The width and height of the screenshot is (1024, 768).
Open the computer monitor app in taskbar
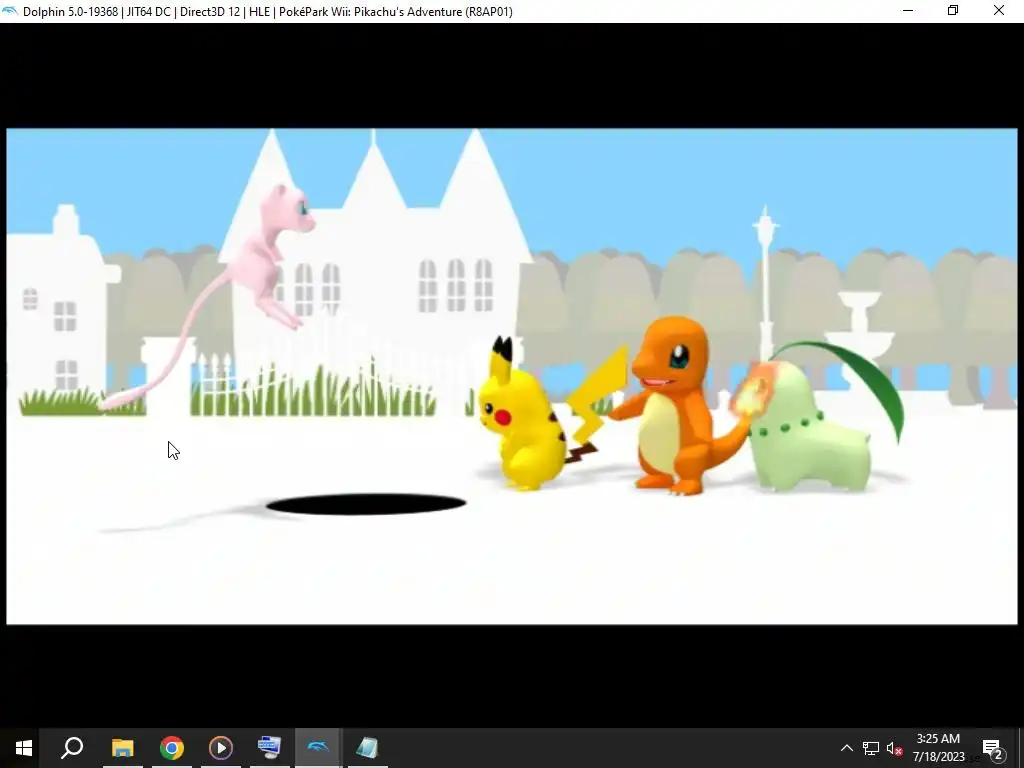269,748
